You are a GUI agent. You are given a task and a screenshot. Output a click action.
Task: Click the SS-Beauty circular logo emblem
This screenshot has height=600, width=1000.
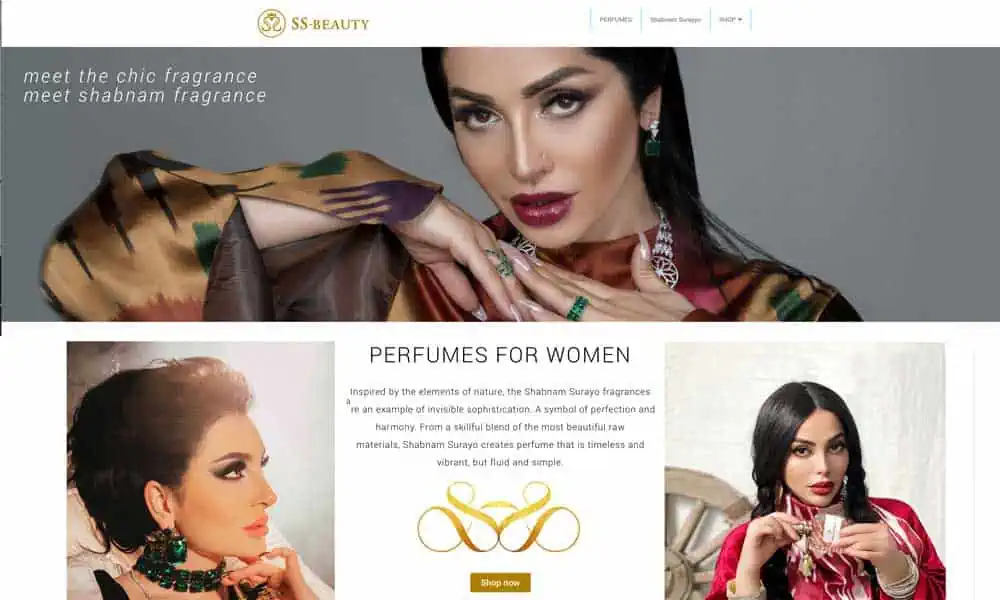[x=271, y=24]
